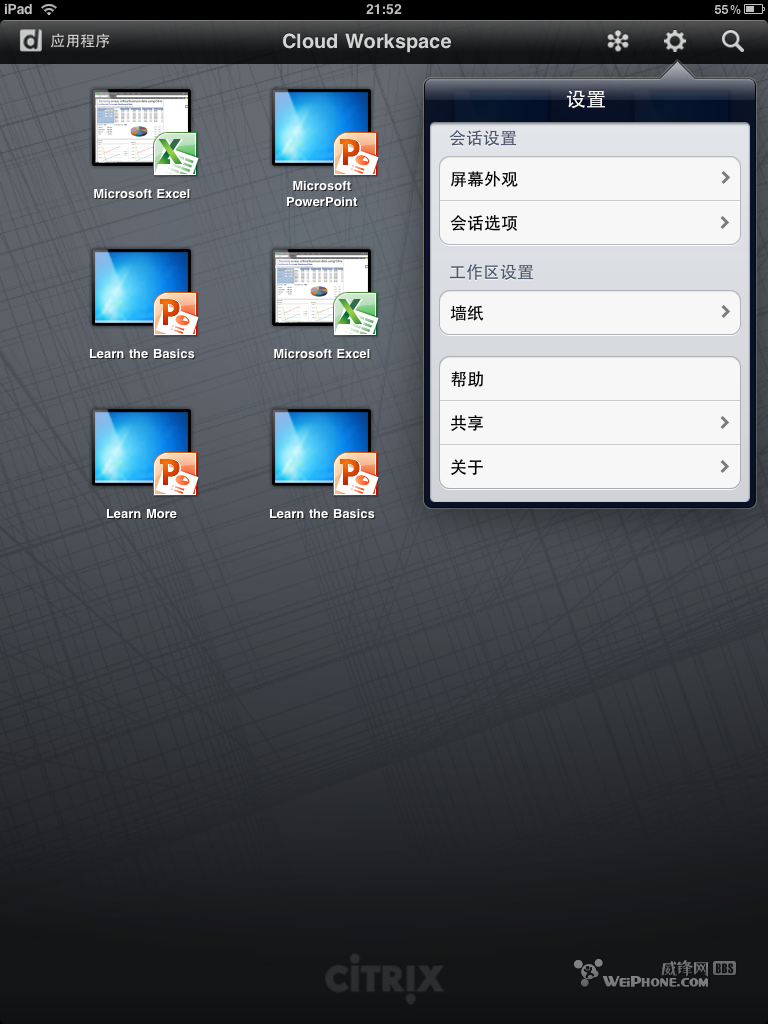Open 会话选项 settings row
Viewport: 768px width, 1024px height.
click(590, 223)
